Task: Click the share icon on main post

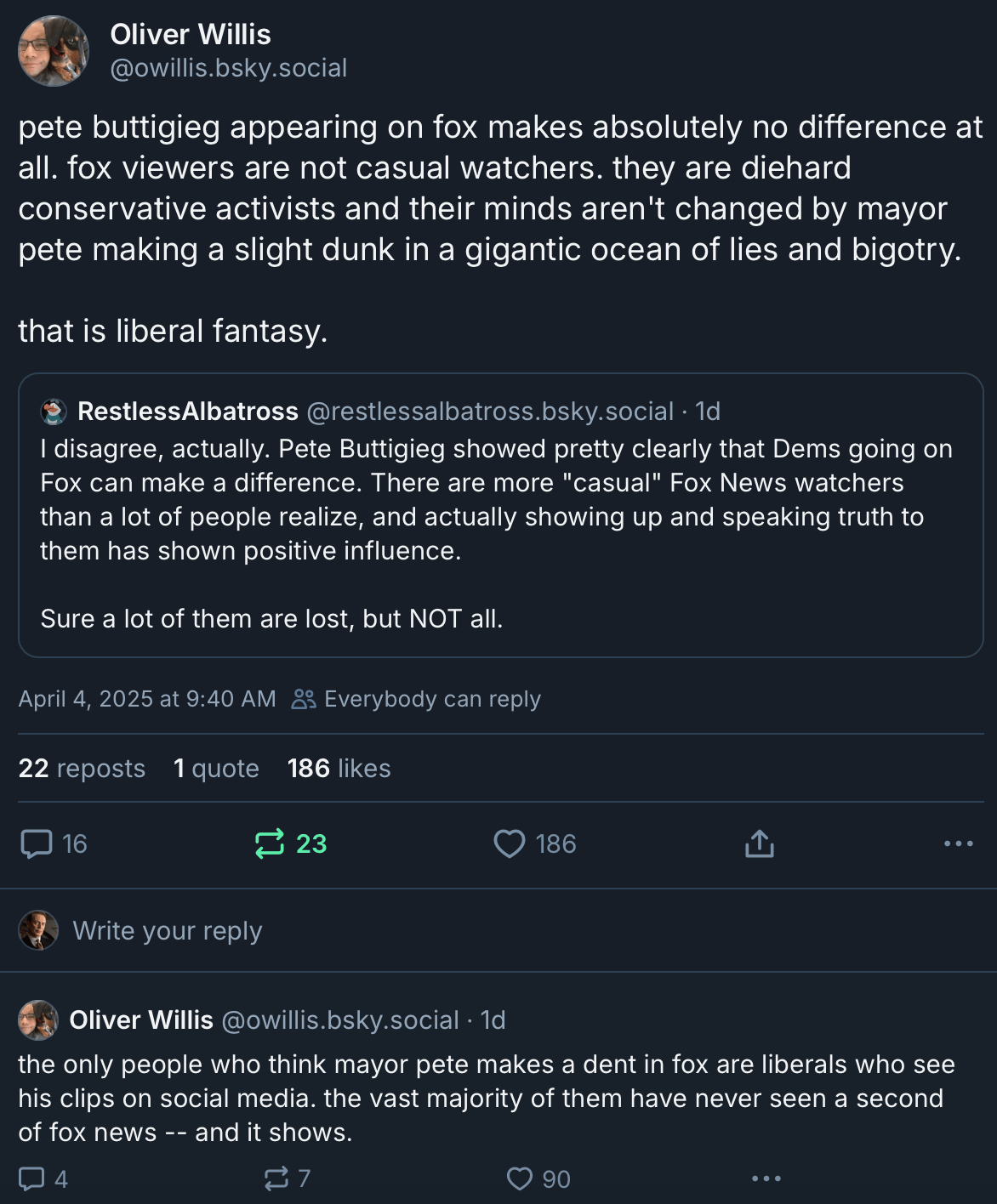Action: point(759,843)
